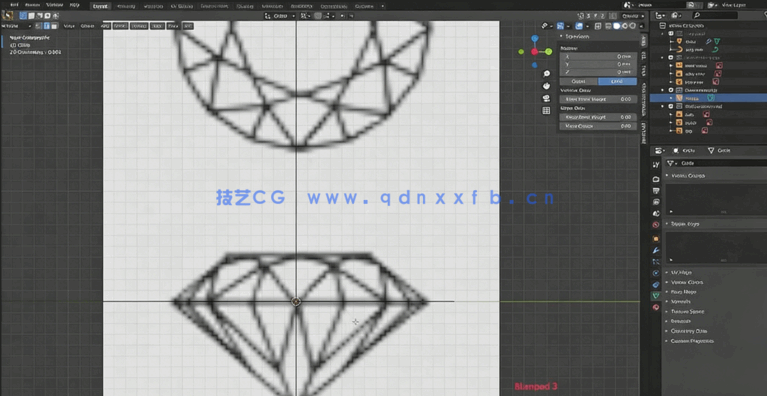Expand the Shape Keys panel
Screen dimensions: 767x396
click(x=685, y=223)
